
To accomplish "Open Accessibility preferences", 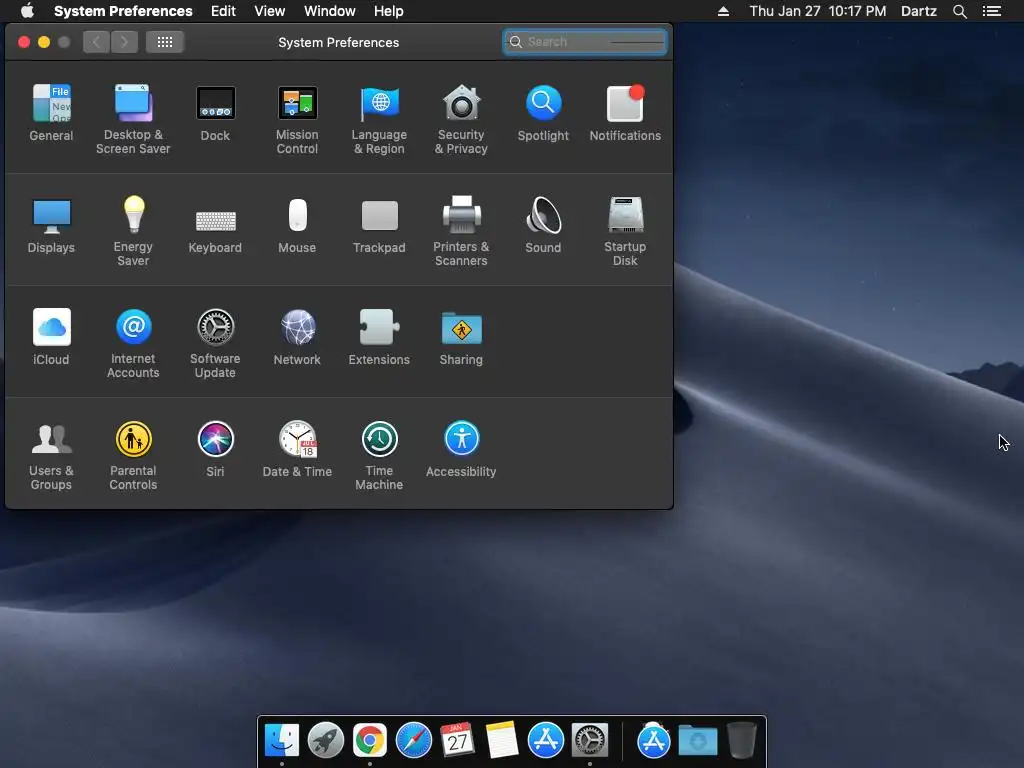I will point(462,449).
